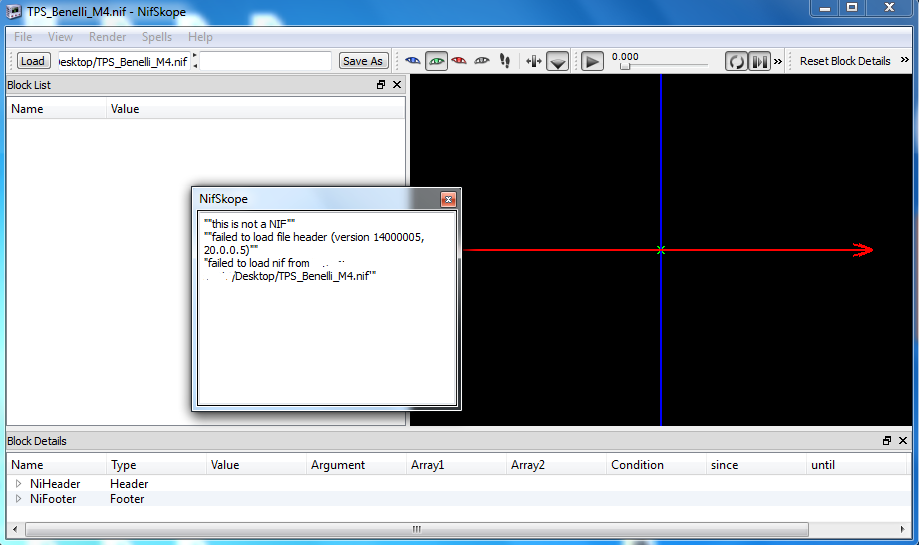Click the Header type cell
The image size is (919, 545).
pos(129,483)
